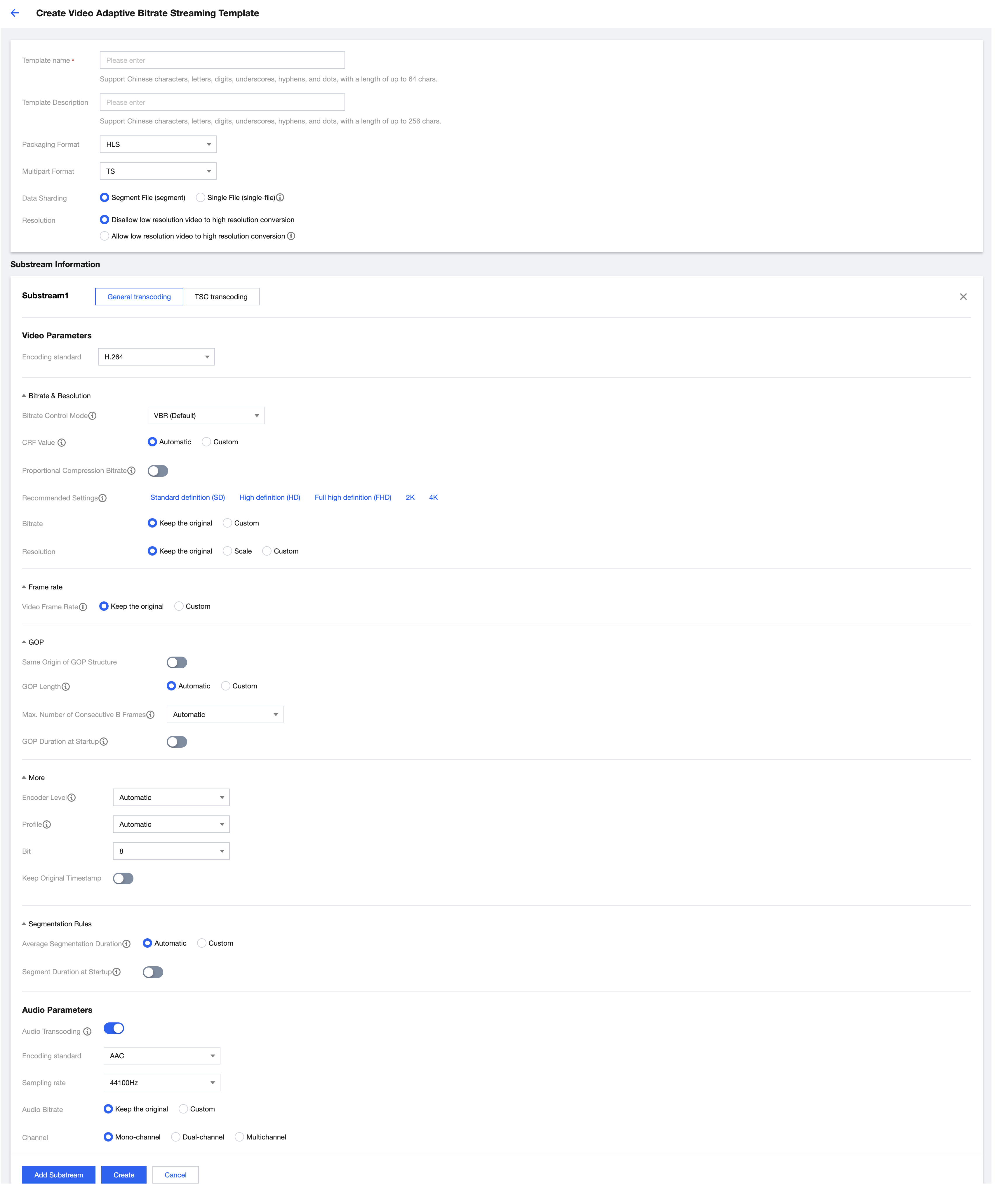The image size is (995, 1204).
Task: Focus the Template name input field
Action: coord(222,60)
